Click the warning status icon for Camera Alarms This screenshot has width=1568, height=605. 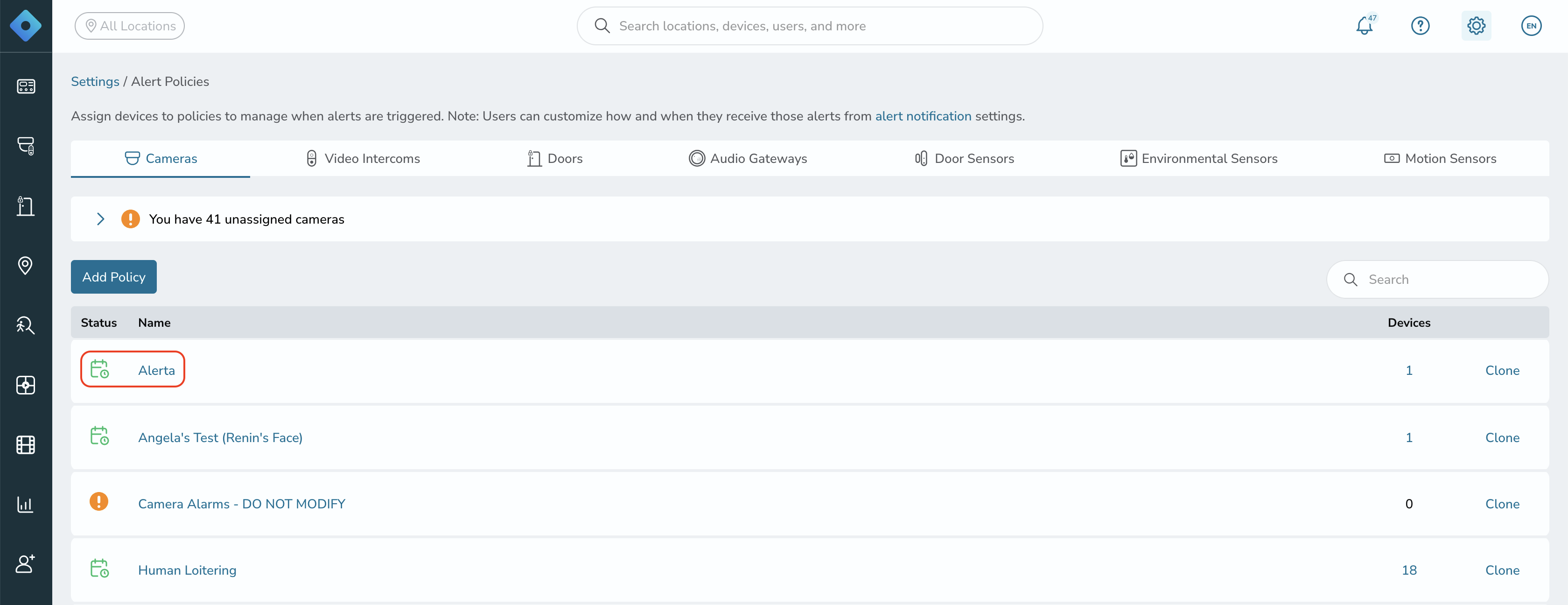98,501
